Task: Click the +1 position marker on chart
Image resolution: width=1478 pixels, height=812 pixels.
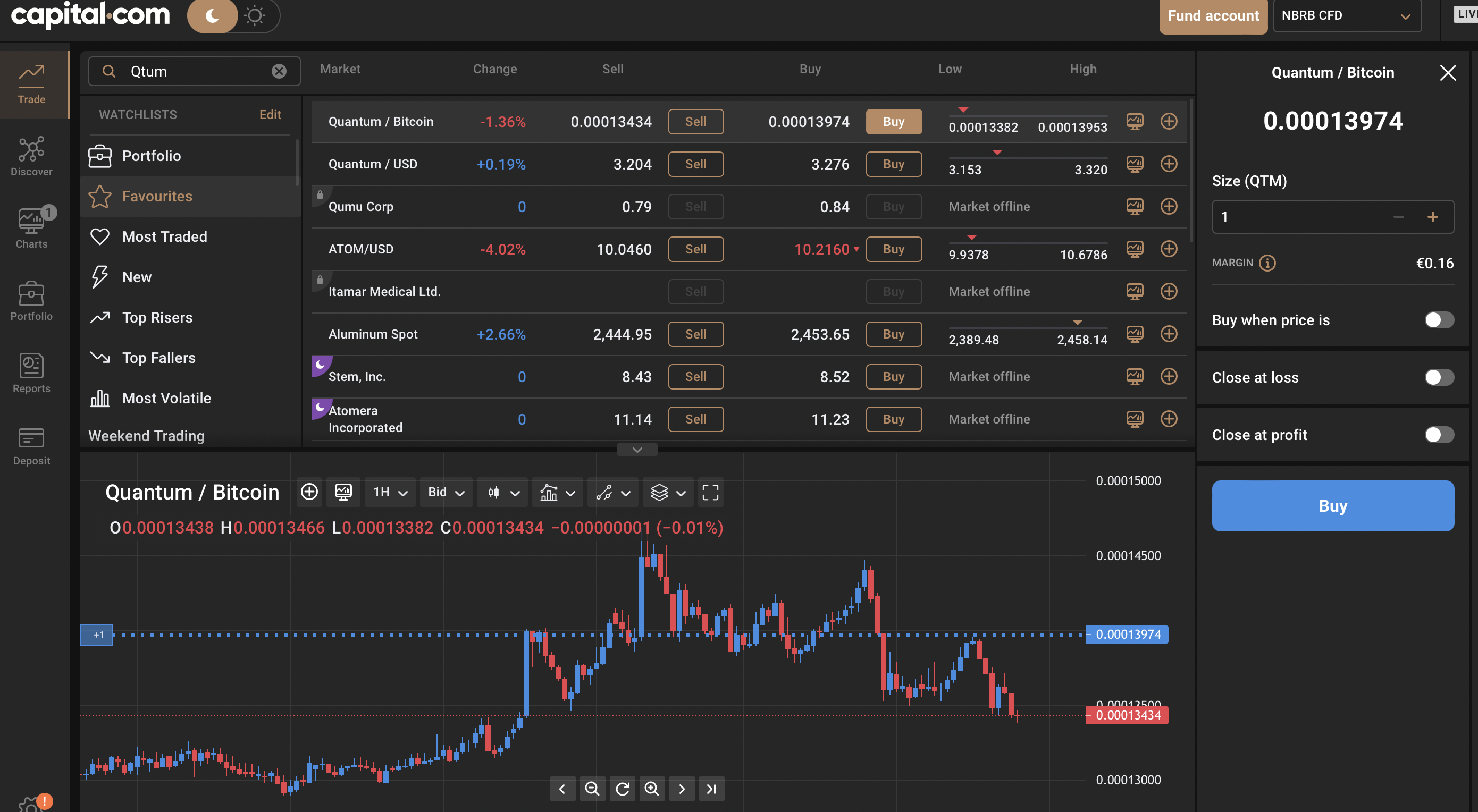Action: [x=96, y=635]
